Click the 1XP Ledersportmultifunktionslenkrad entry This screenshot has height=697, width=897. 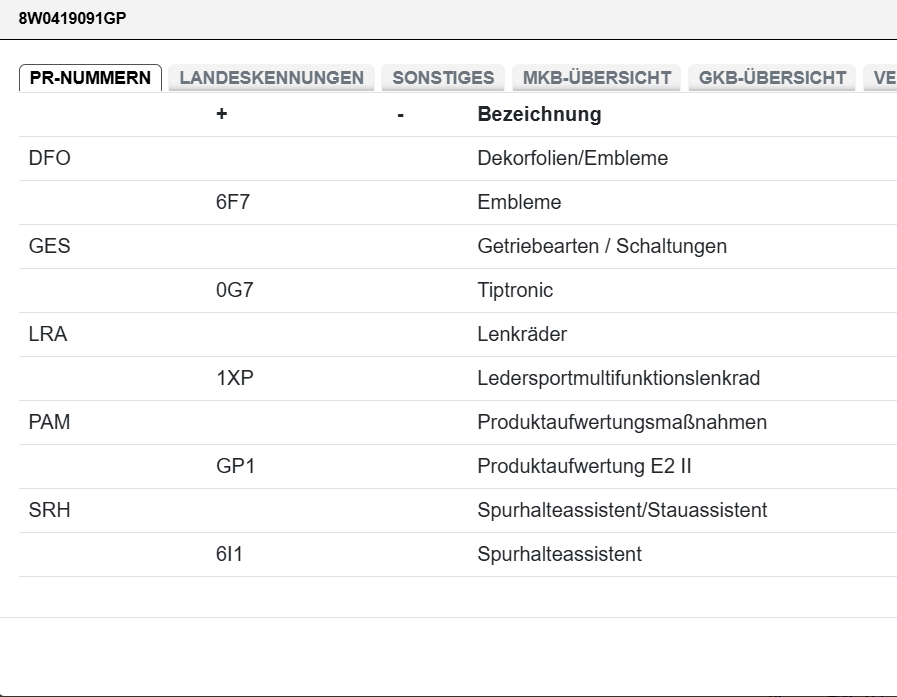pyautogui.click(x=458, y=379)
